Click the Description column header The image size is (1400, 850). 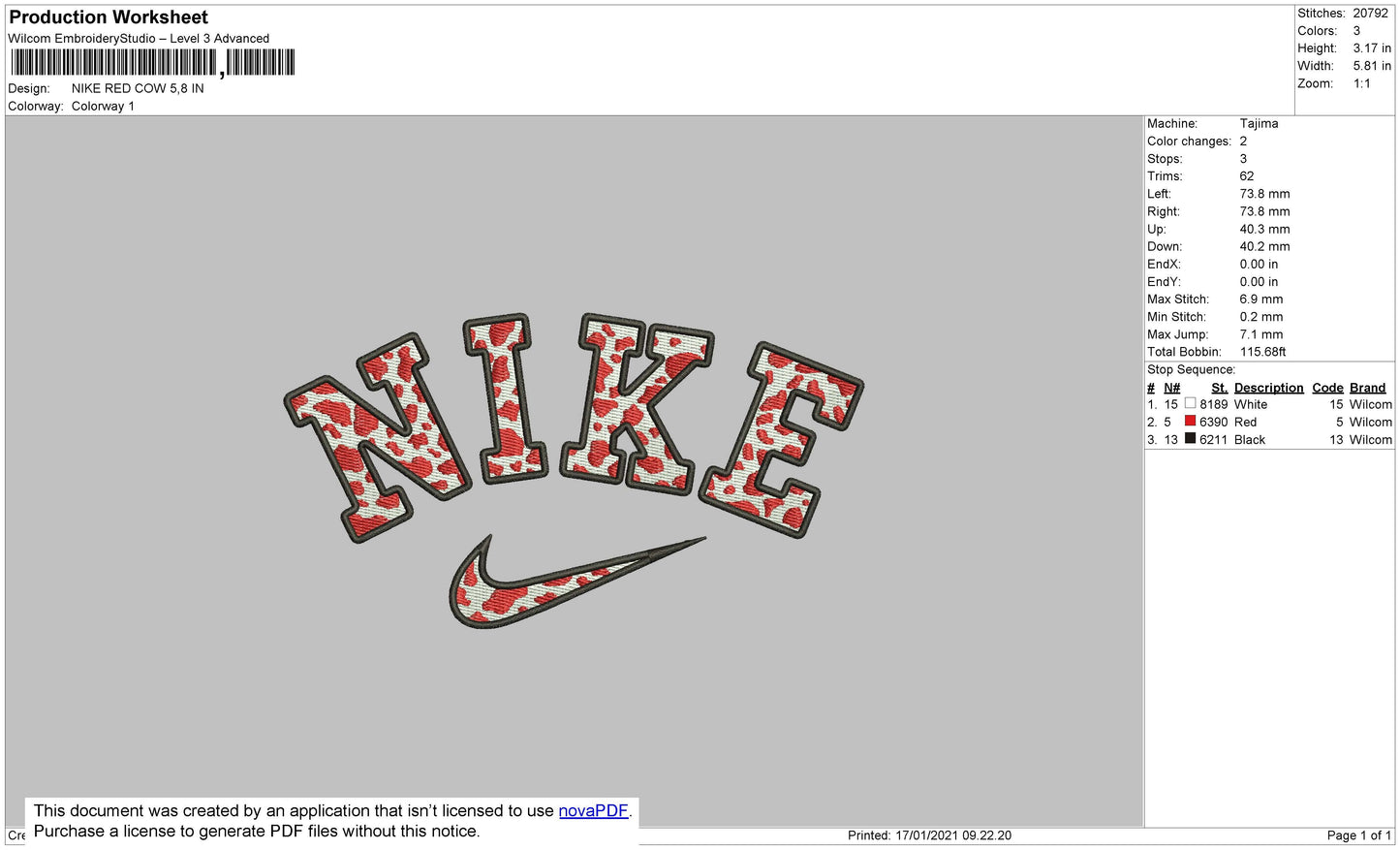coord(1269,388)
